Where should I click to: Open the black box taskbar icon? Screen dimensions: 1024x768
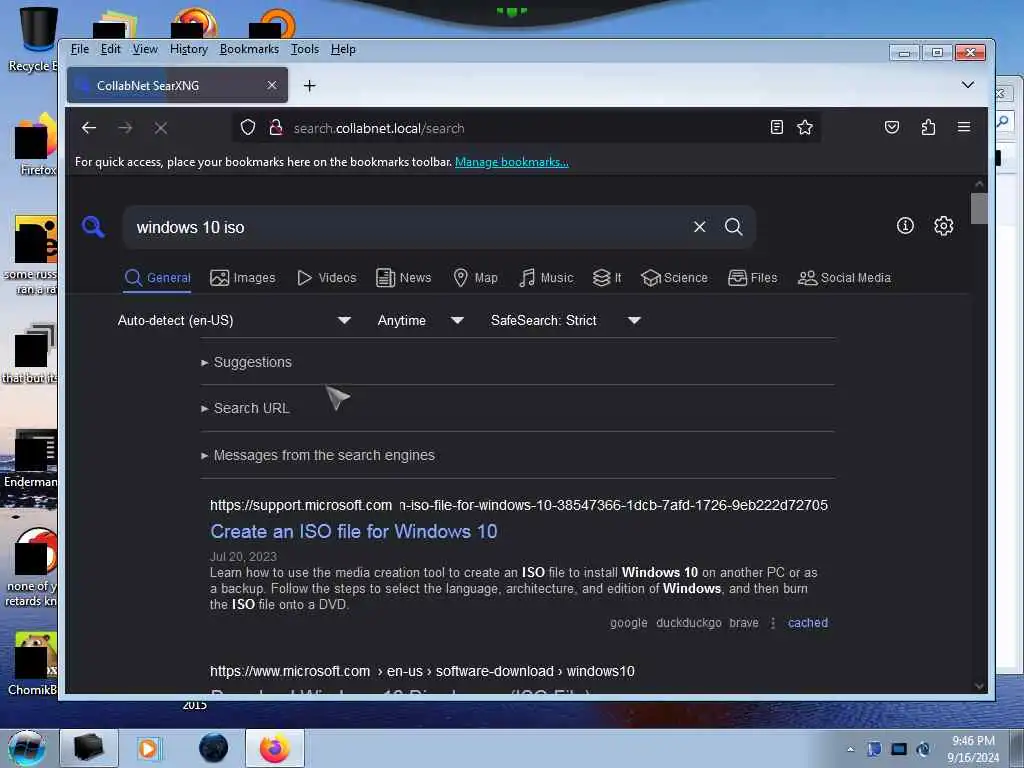(x=89, y=748)
